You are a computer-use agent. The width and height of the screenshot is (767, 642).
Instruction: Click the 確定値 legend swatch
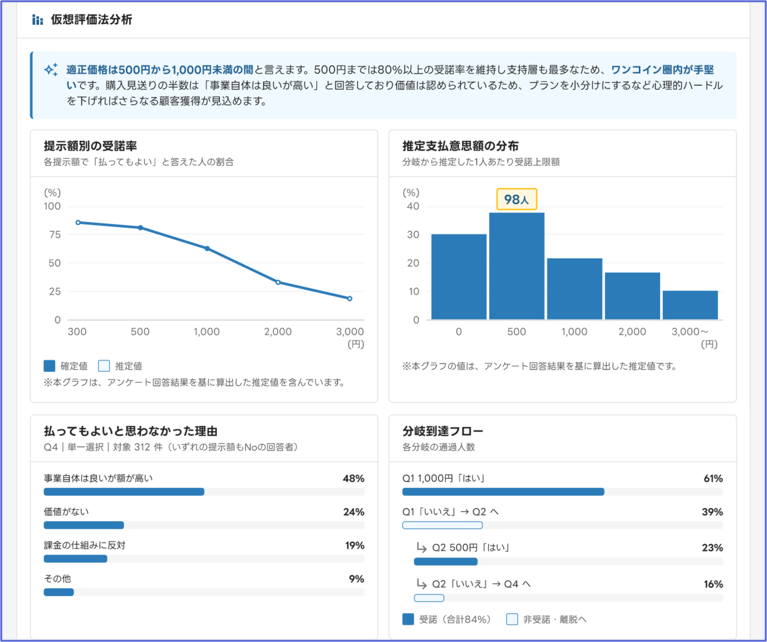click(x=49, y=366)
